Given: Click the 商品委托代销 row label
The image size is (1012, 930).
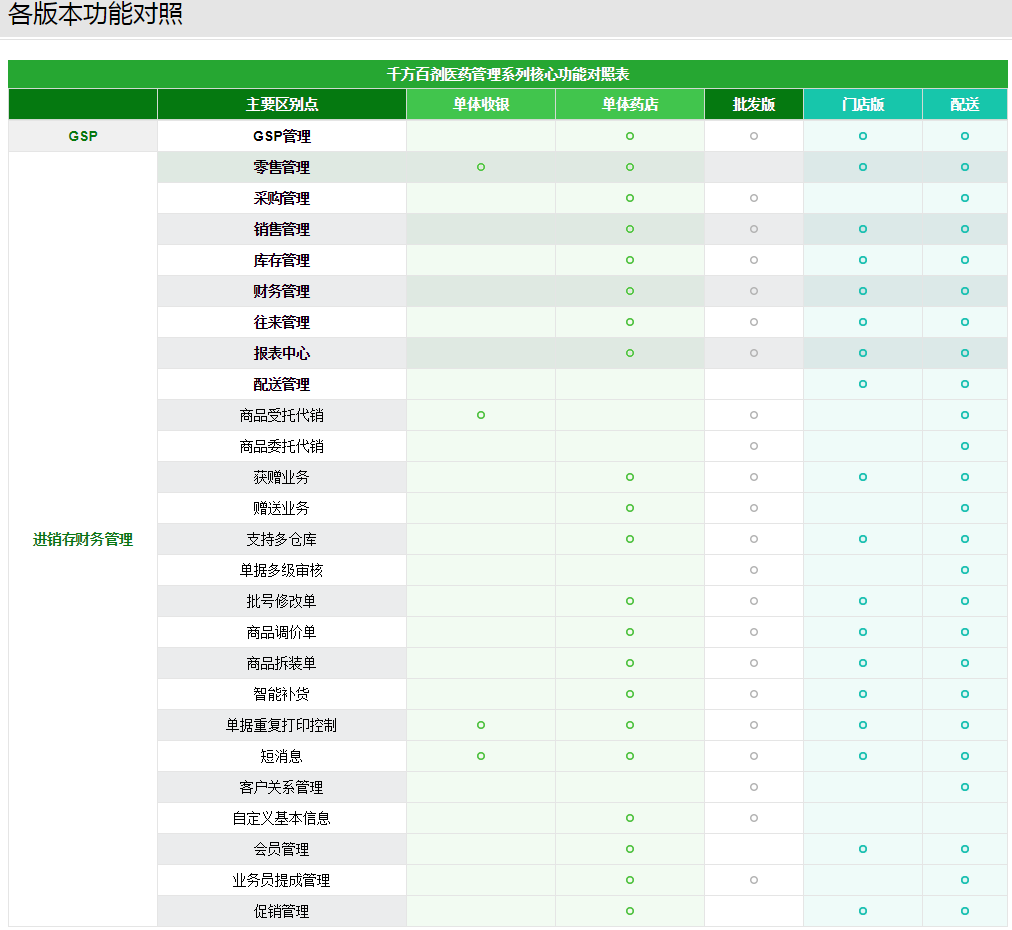Looking at the screenshot, I should [281, 446].
